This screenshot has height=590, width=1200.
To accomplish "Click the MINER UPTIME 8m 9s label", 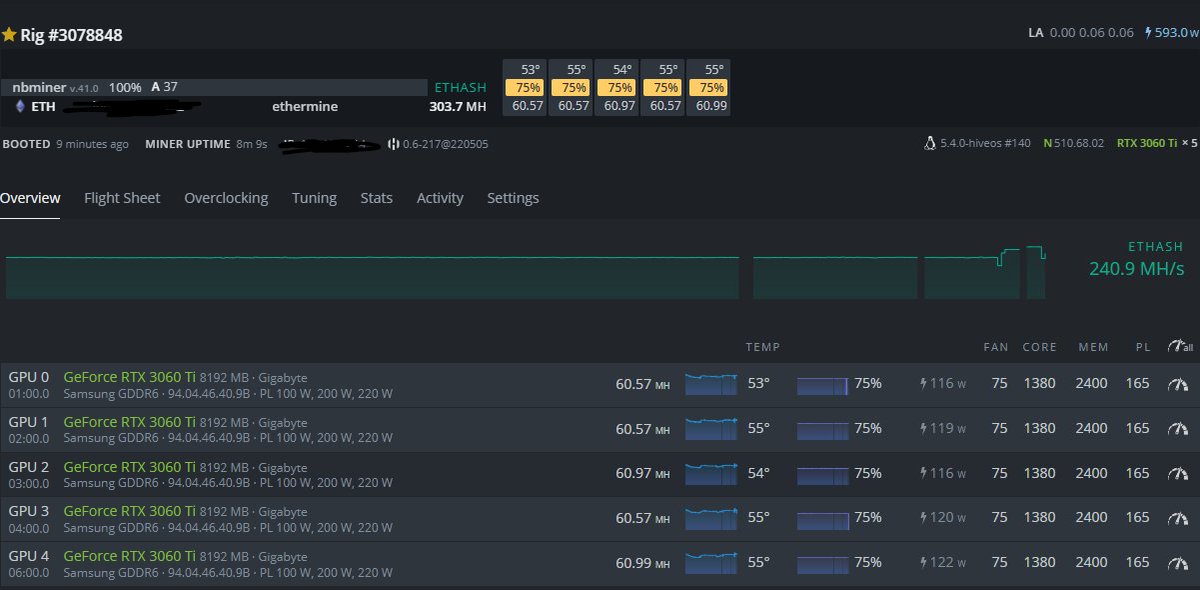I will 206,144.
